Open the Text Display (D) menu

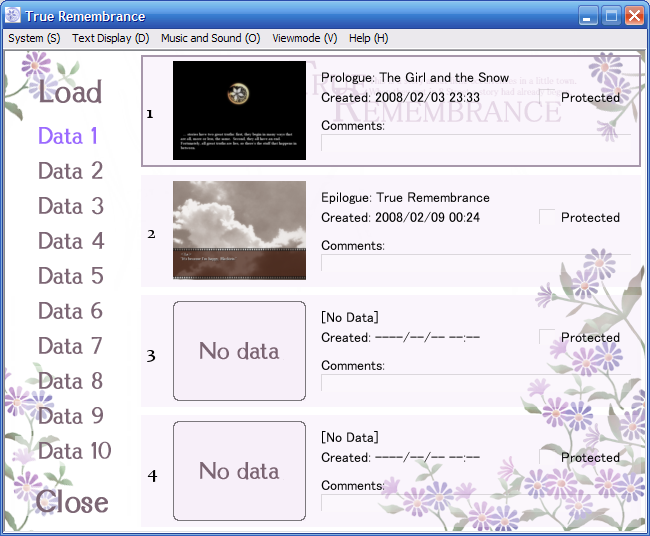(x=110, y=39)
